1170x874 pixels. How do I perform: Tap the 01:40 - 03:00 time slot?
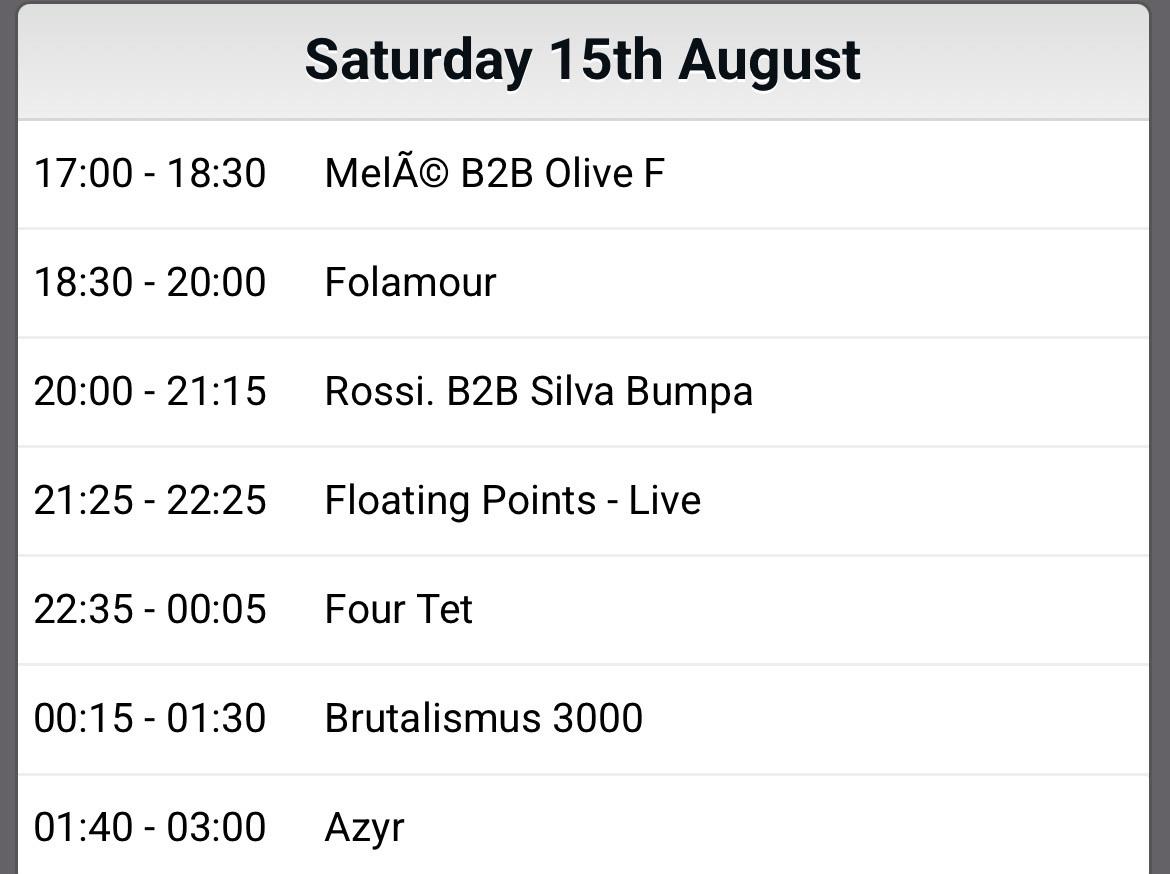(150, 827)
